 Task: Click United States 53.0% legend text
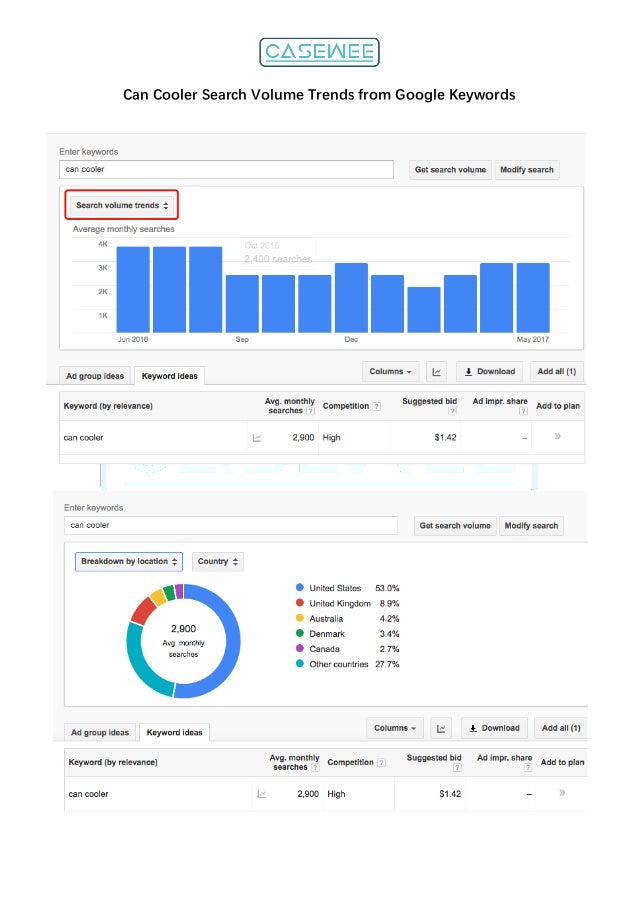[x=354, y=588]
